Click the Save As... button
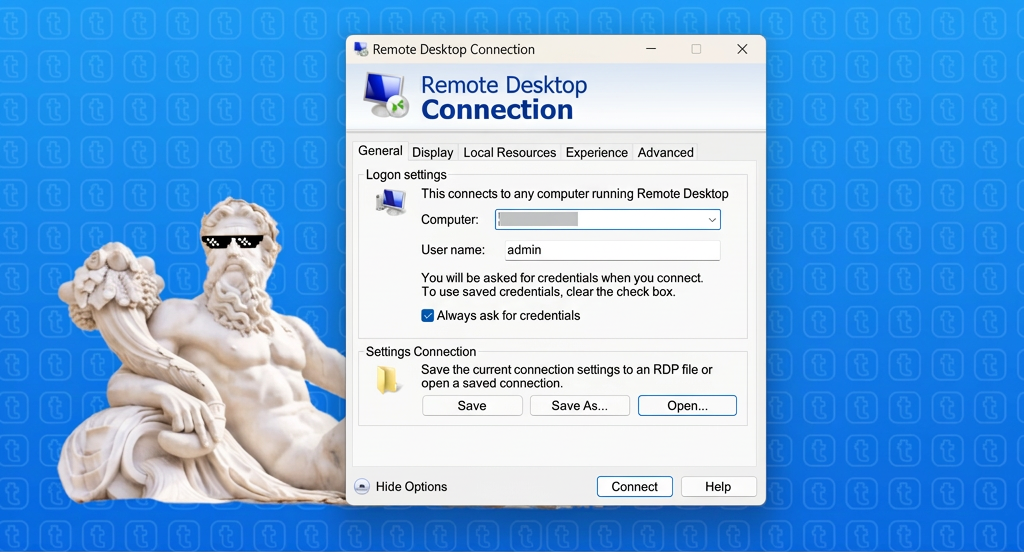This screenshot has height=552, width=1024. point(580,406)
